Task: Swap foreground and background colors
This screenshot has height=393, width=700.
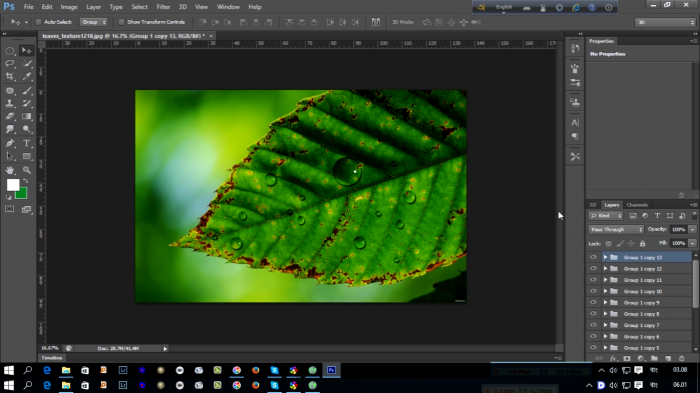Action: click(25, 181)
